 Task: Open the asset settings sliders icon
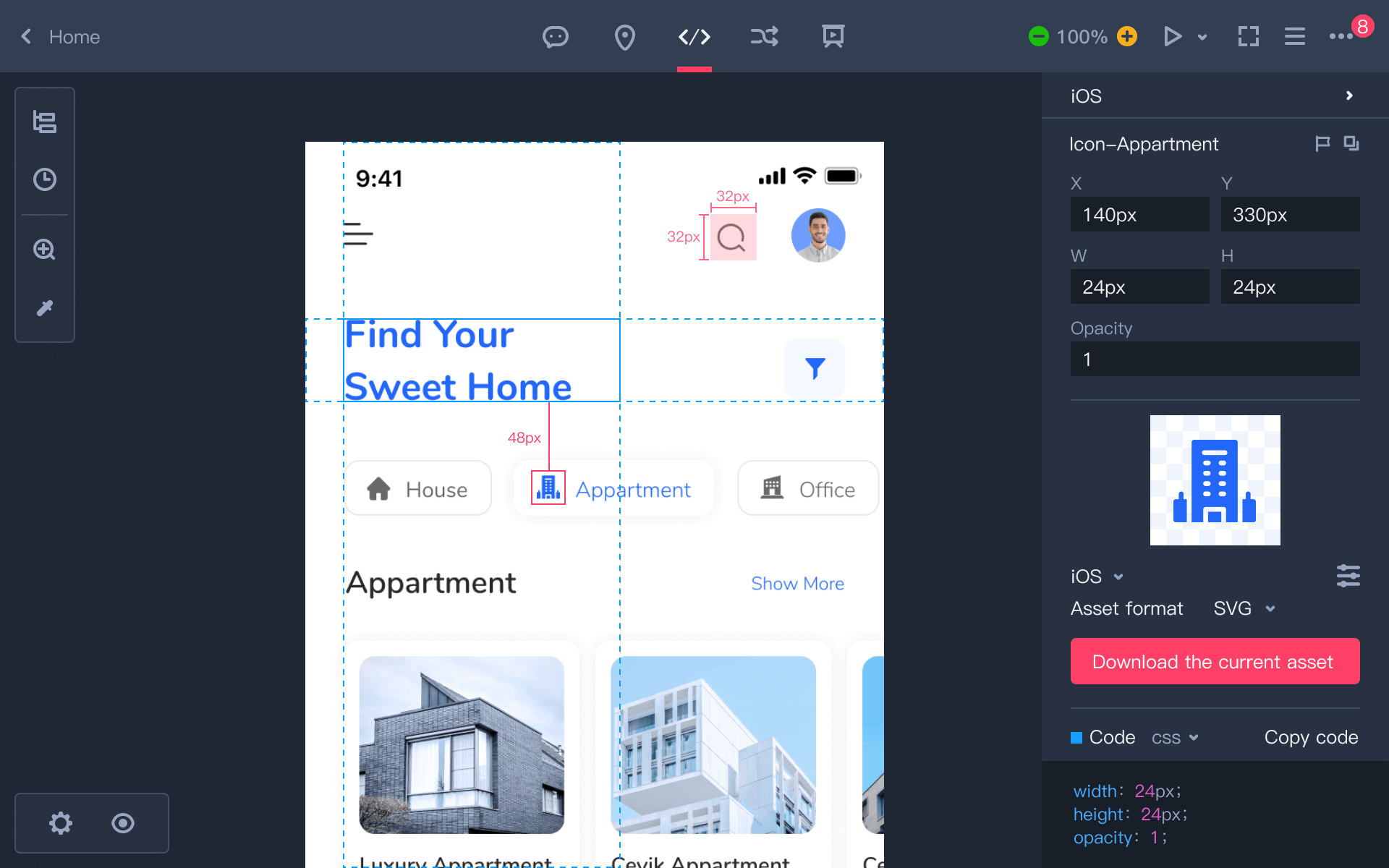(x=1348, y=576)
